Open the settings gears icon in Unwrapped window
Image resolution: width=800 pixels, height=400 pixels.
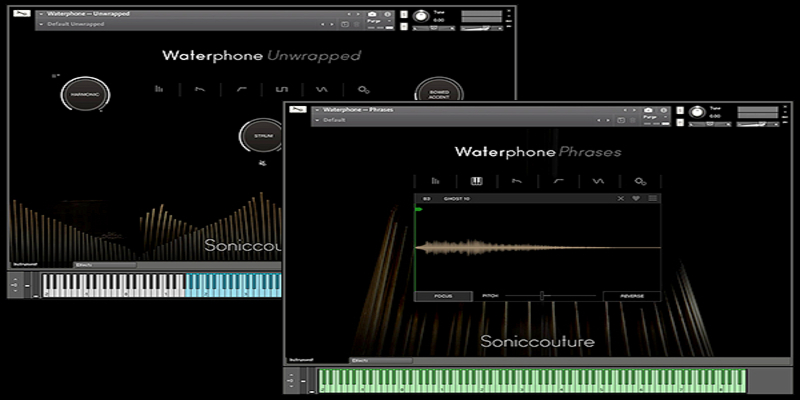(x=363, y=90)
